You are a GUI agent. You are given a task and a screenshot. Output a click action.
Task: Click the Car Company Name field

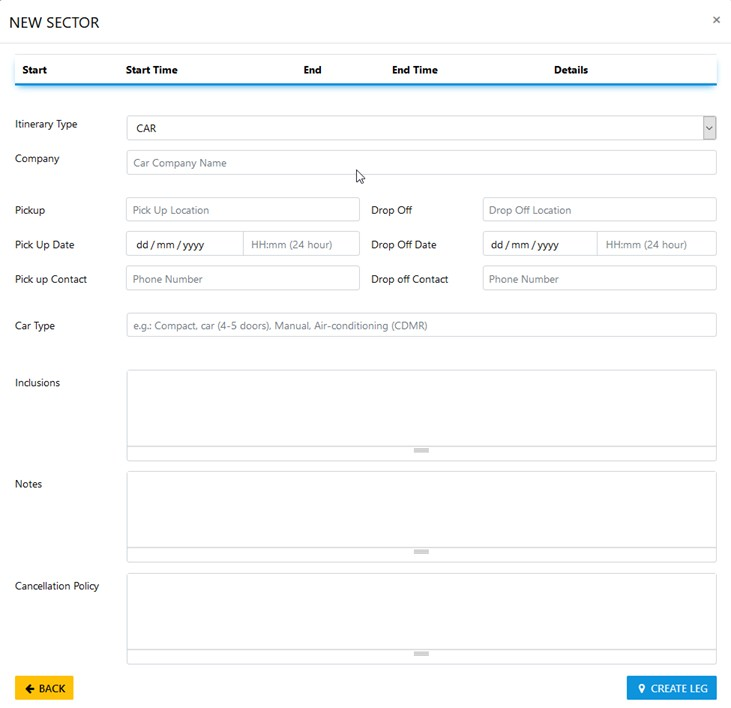(x=420, y=163)
